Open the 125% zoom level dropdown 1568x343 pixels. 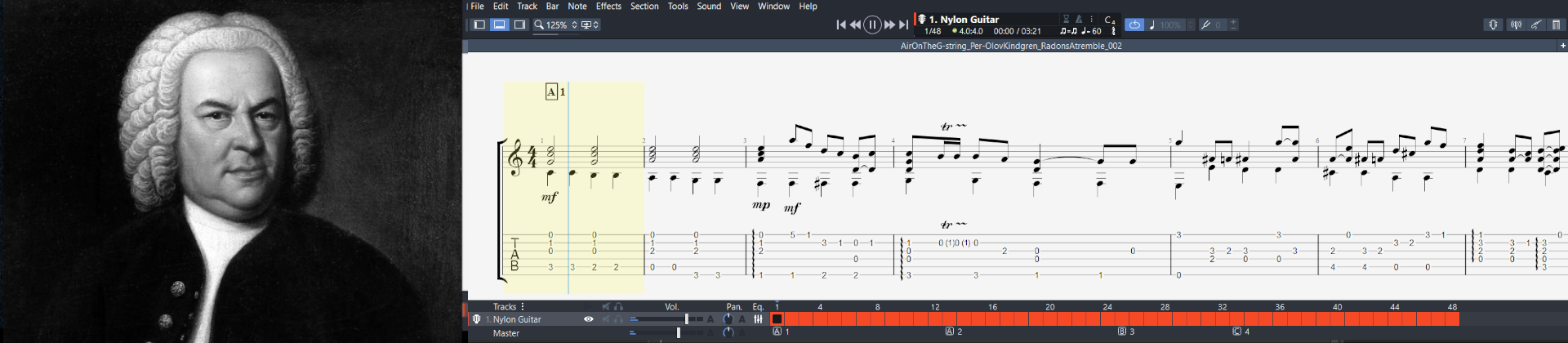tap(562, 25)
